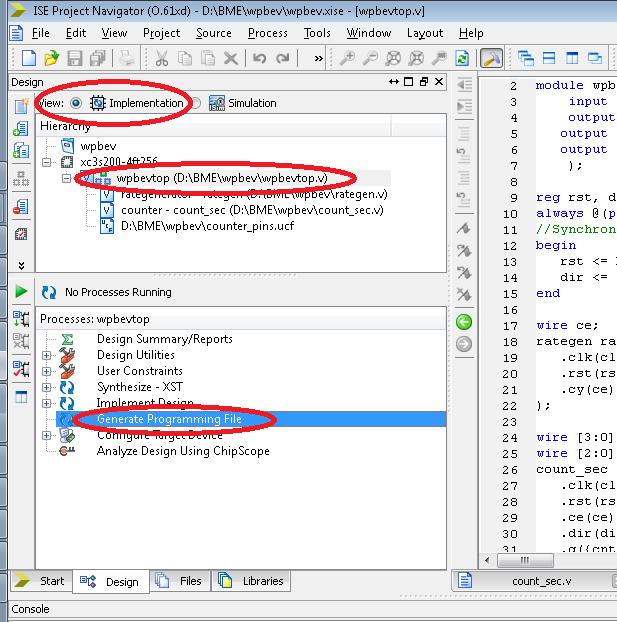Image resolution: width=617 pixels, height=622 pixels.
Task: Zoom out with the magnifier minus icon
Action: 370,58
